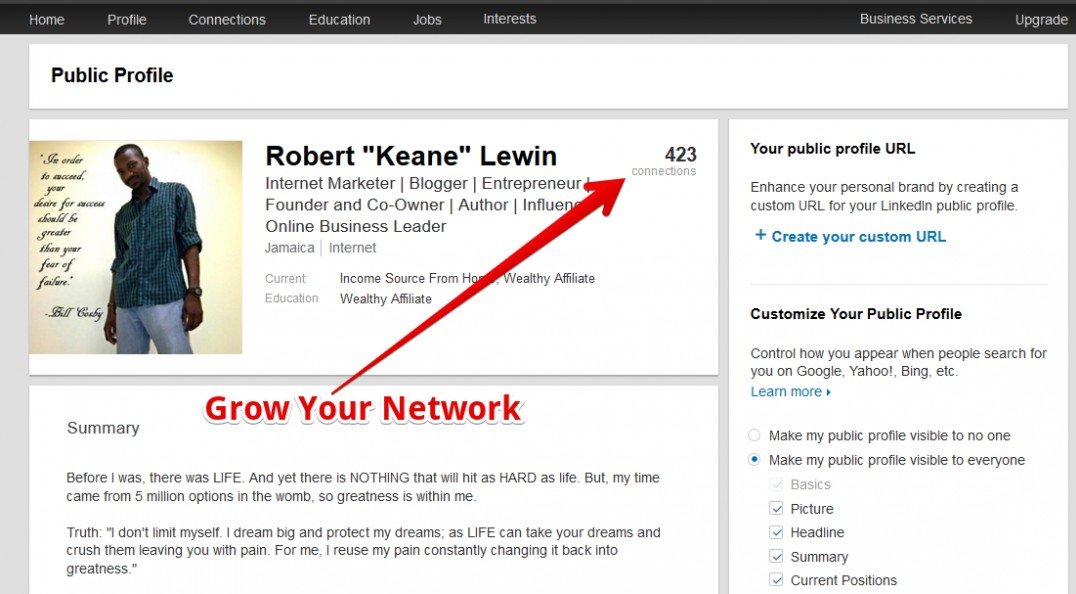Click the Summary section heading
This screenshot has width=1076, height=594.
click(103, 428)
